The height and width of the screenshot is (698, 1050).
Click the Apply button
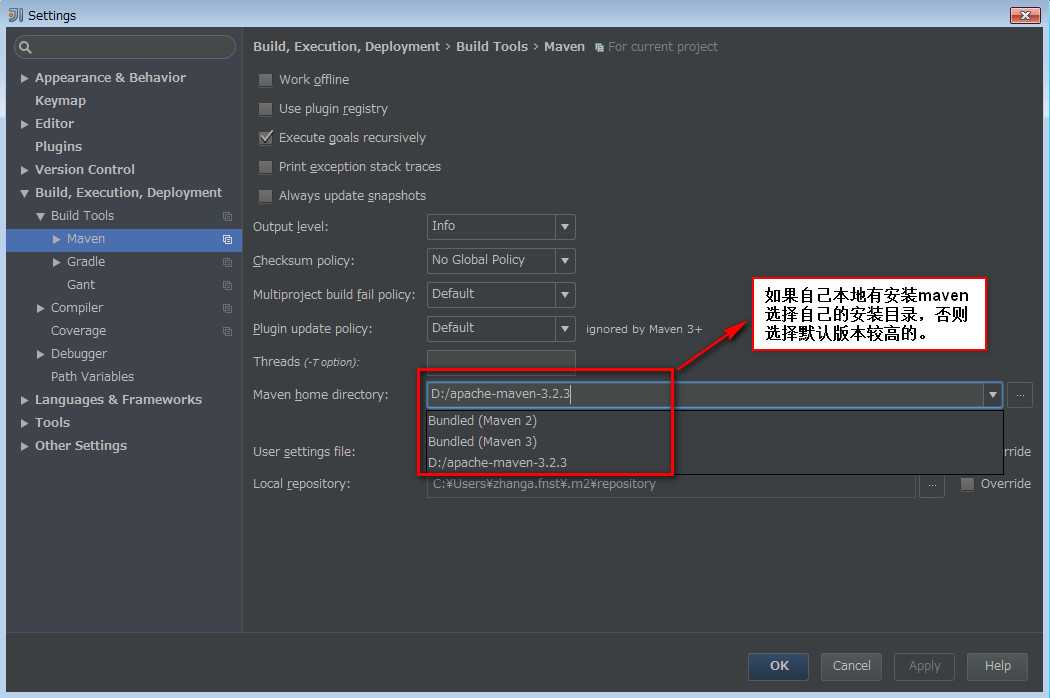tap(924, 666)
